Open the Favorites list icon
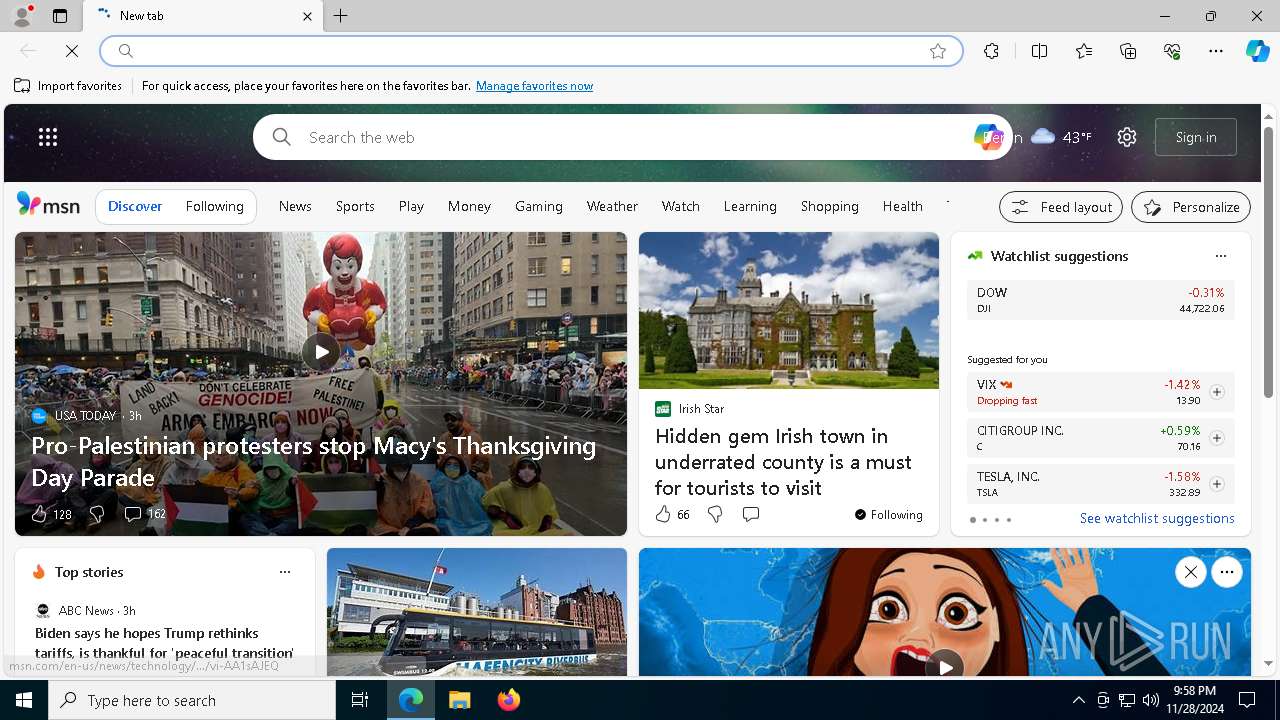1280x720 pixels. [1084, 51]
